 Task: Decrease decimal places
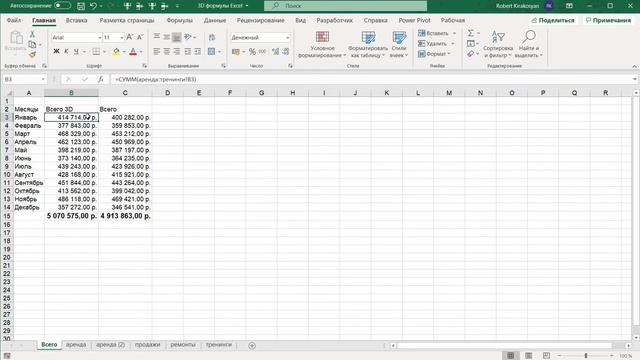286,51
